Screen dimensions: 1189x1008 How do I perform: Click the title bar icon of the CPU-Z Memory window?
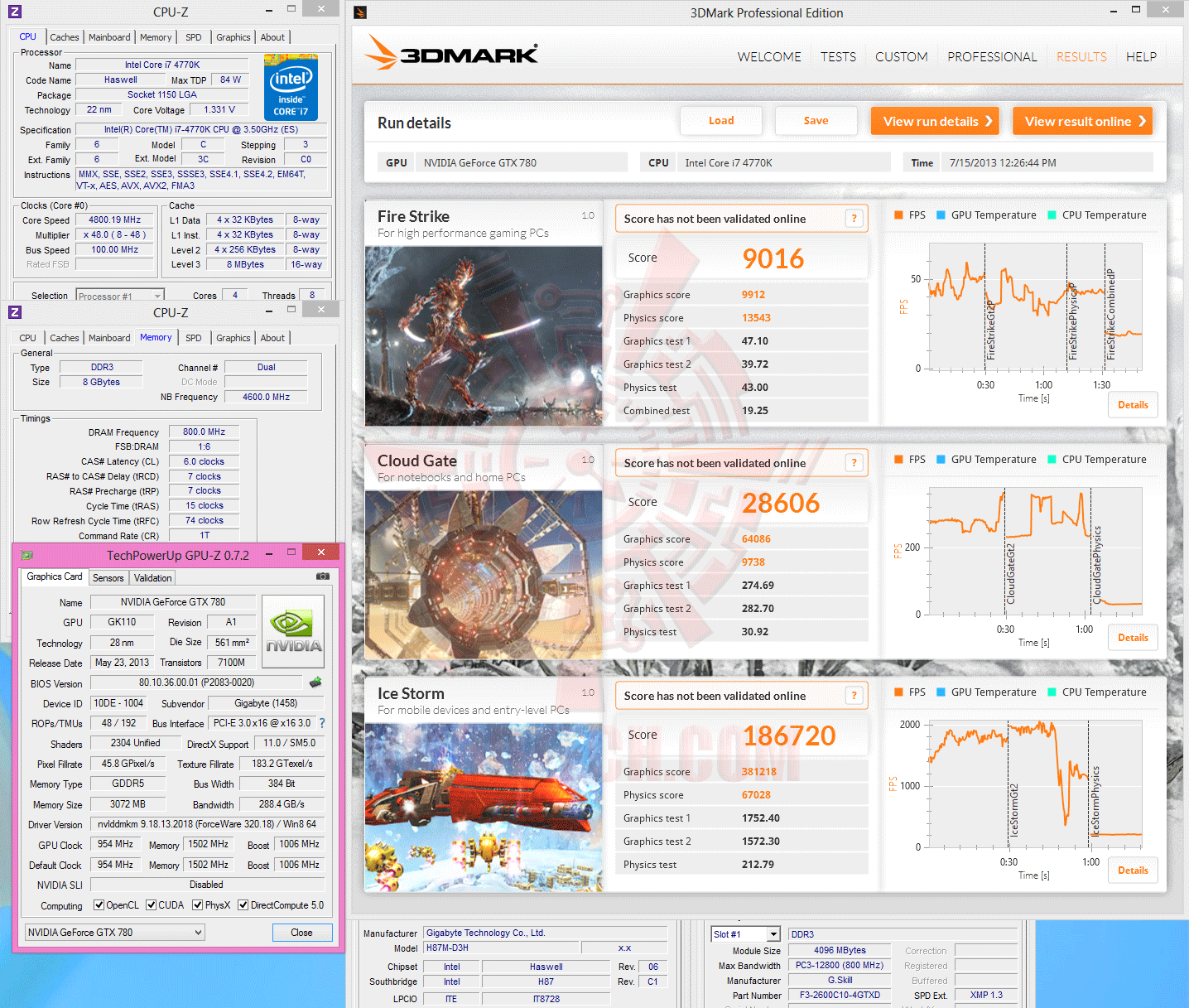coord(14,312)
